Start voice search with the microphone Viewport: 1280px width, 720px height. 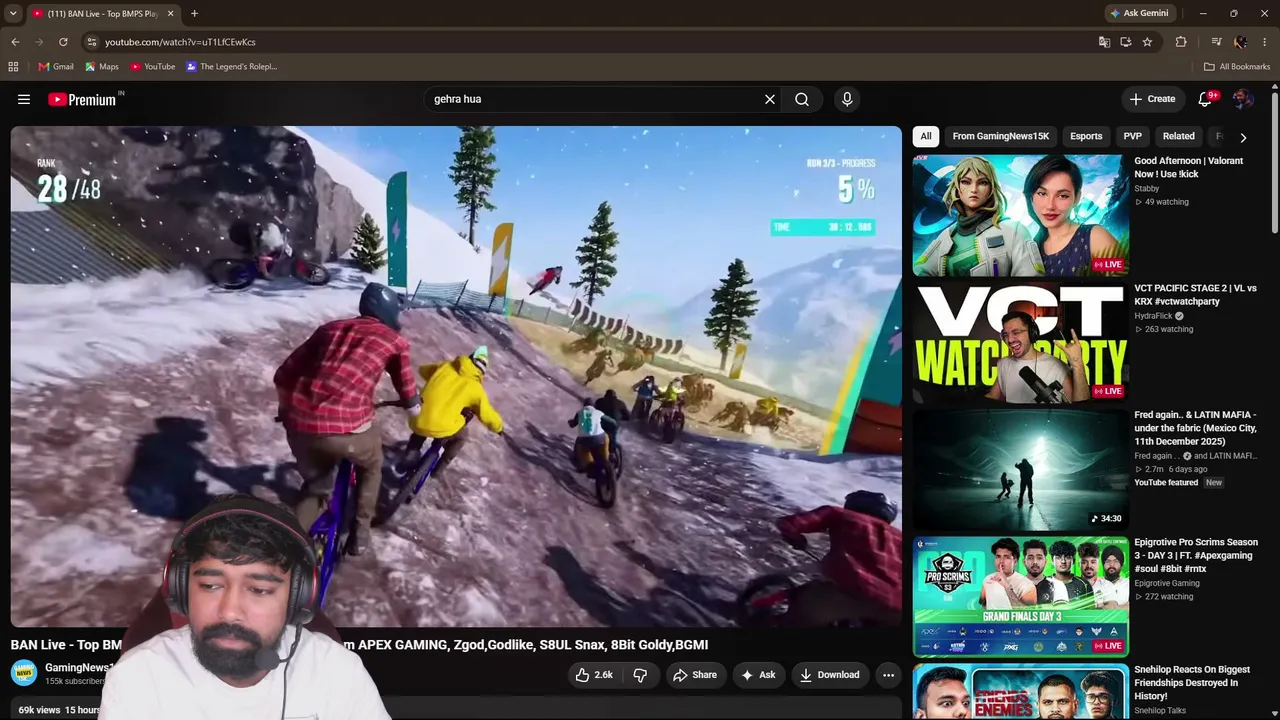[847, 99]
